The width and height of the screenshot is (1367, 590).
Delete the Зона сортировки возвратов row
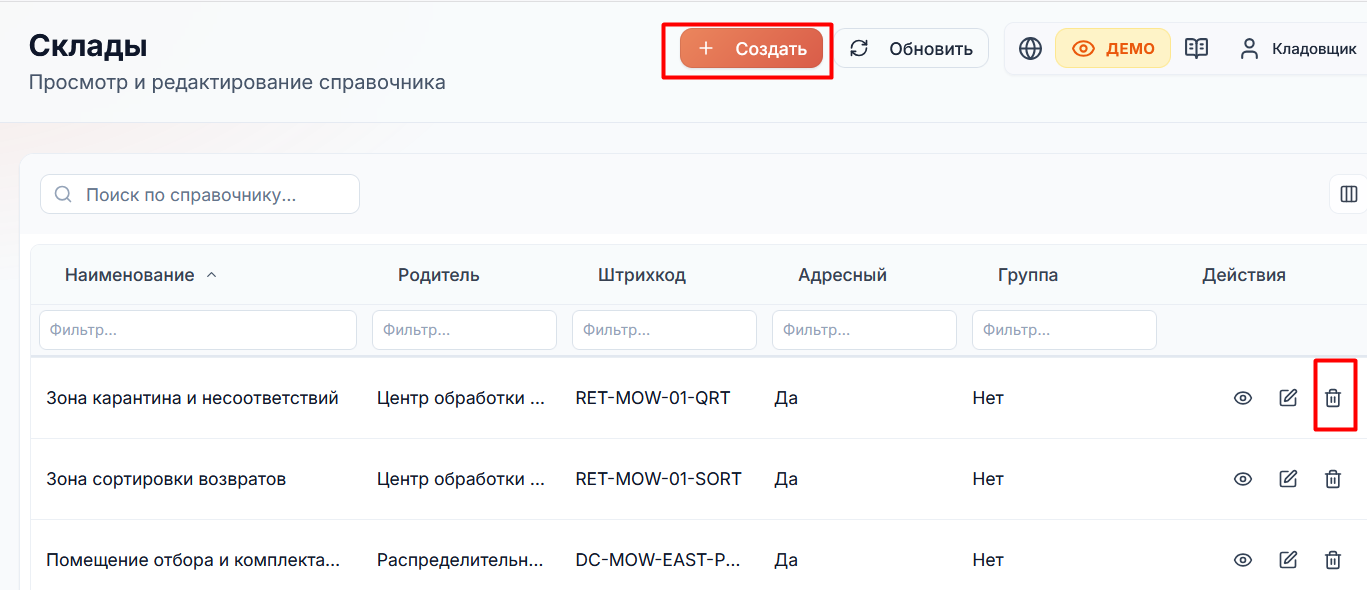click(x=1333, y=479)
